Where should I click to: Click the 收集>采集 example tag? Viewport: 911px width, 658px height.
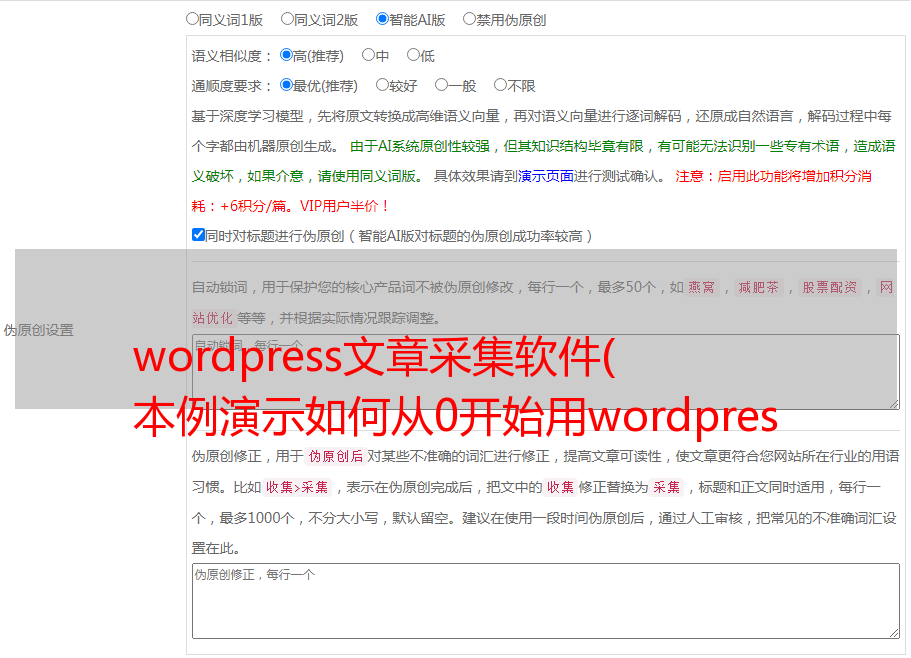[x=297, y=487]
